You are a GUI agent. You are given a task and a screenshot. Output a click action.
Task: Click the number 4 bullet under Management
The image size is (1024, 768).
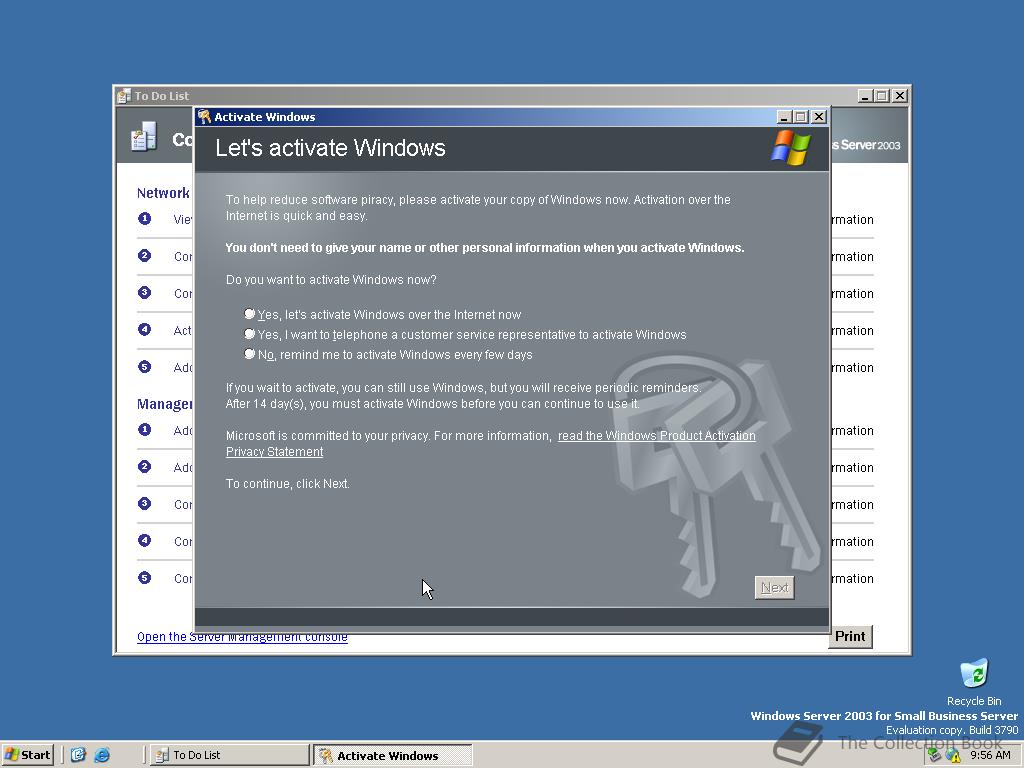pyautogui.click(x=144, y=540)
